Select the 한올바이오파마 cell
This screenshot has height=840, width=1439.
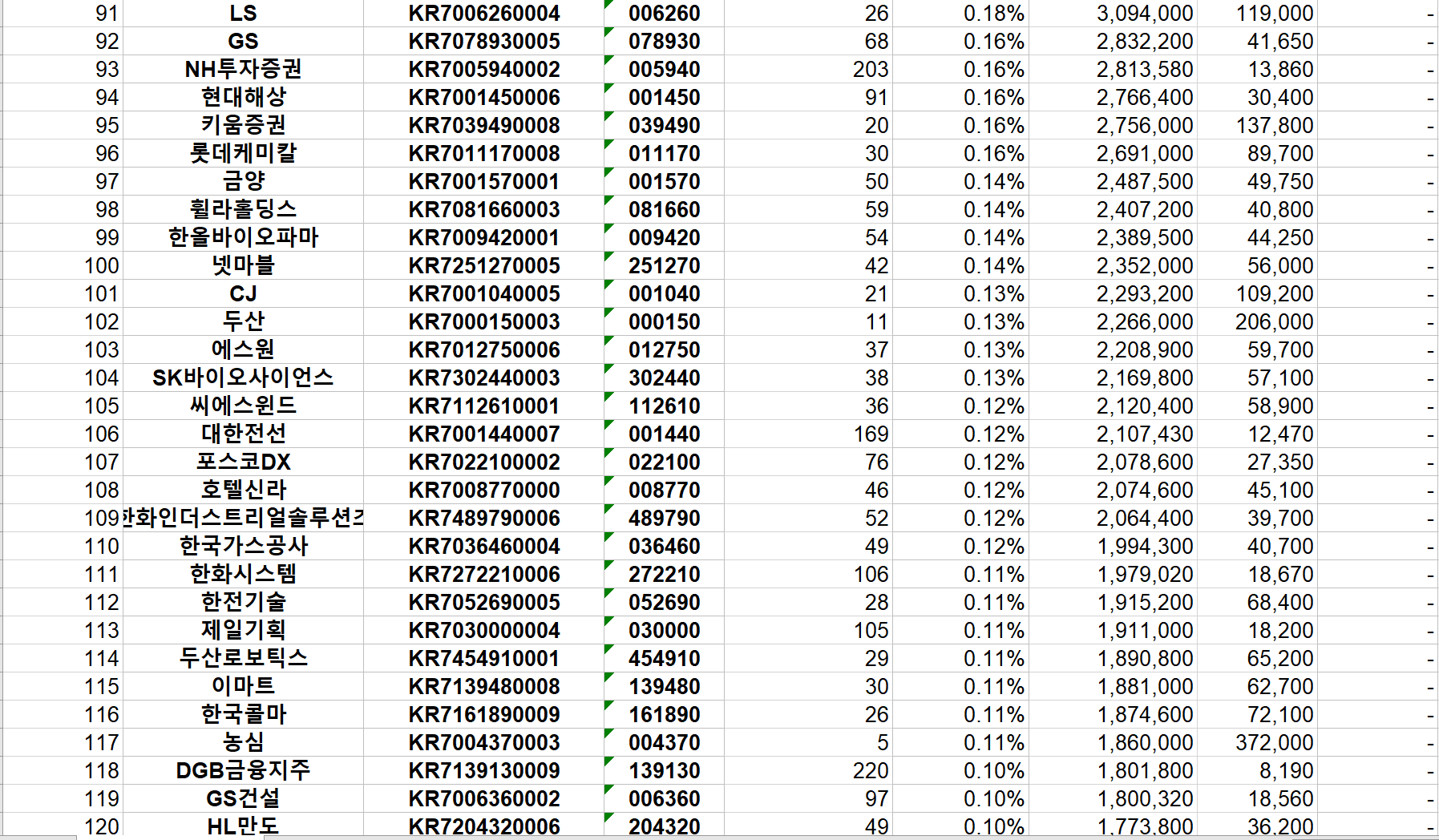pyautogui.click(x=243, y=238)
